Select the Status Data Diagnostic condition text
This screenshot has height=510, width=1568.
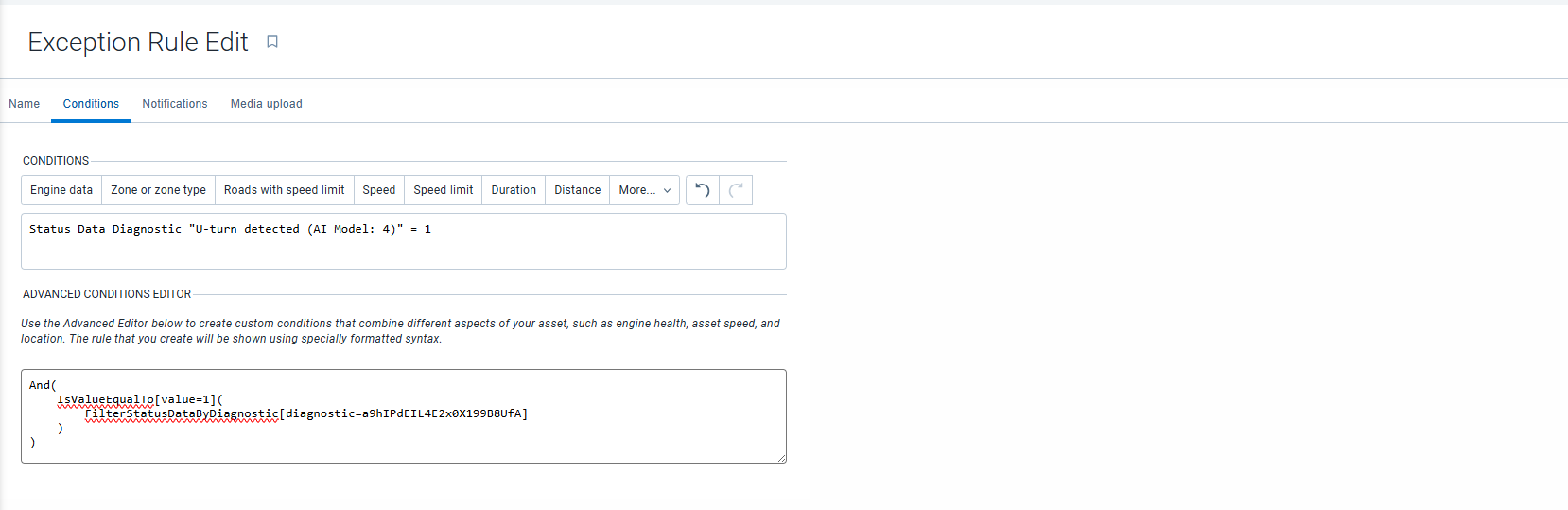click(x=230, y=229)
